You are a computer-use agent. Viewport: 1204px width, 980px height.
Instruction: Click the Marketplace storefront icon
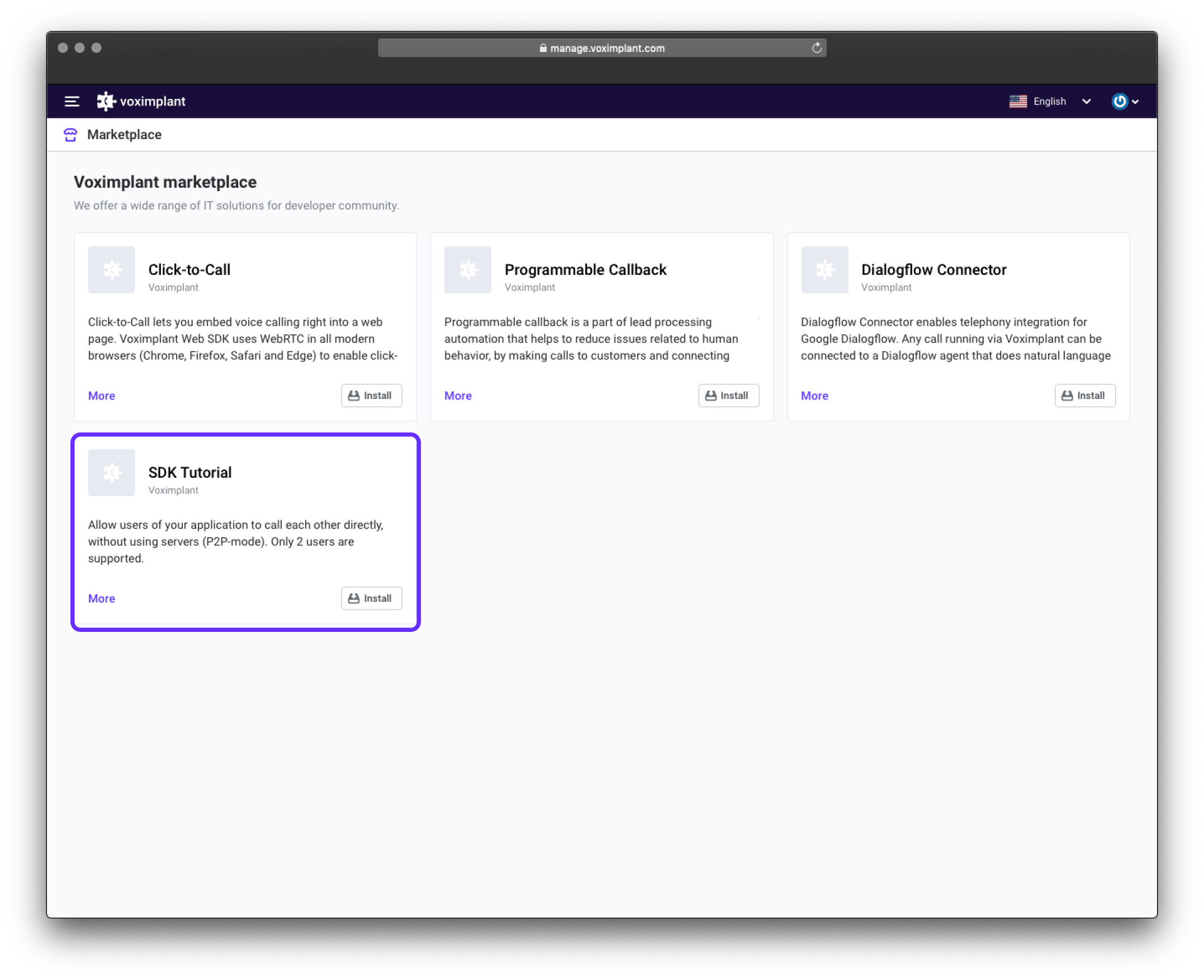70,135
